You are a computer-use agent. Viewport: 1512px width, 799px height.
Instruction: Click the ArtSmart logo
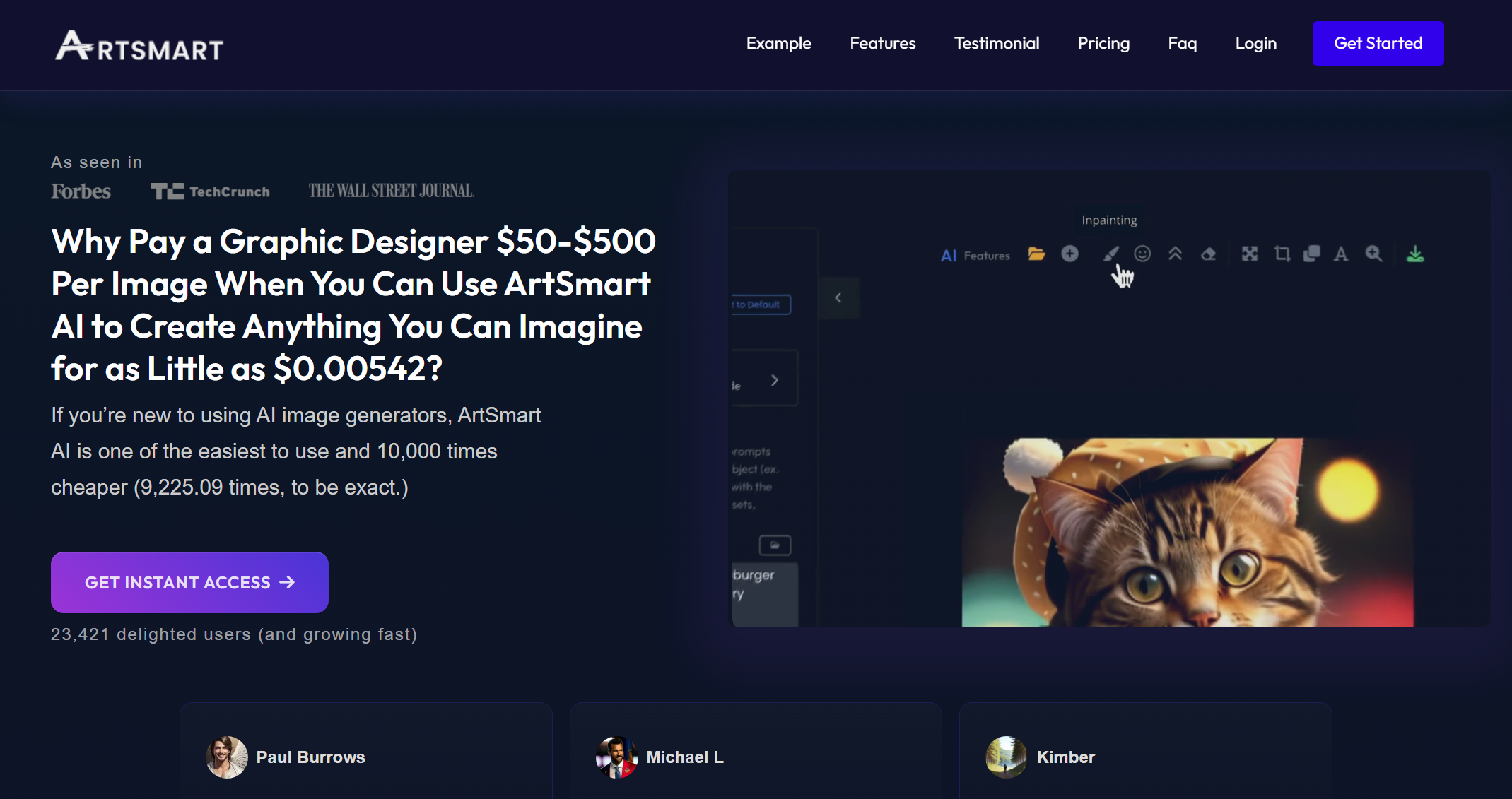[x=139, y=45]
